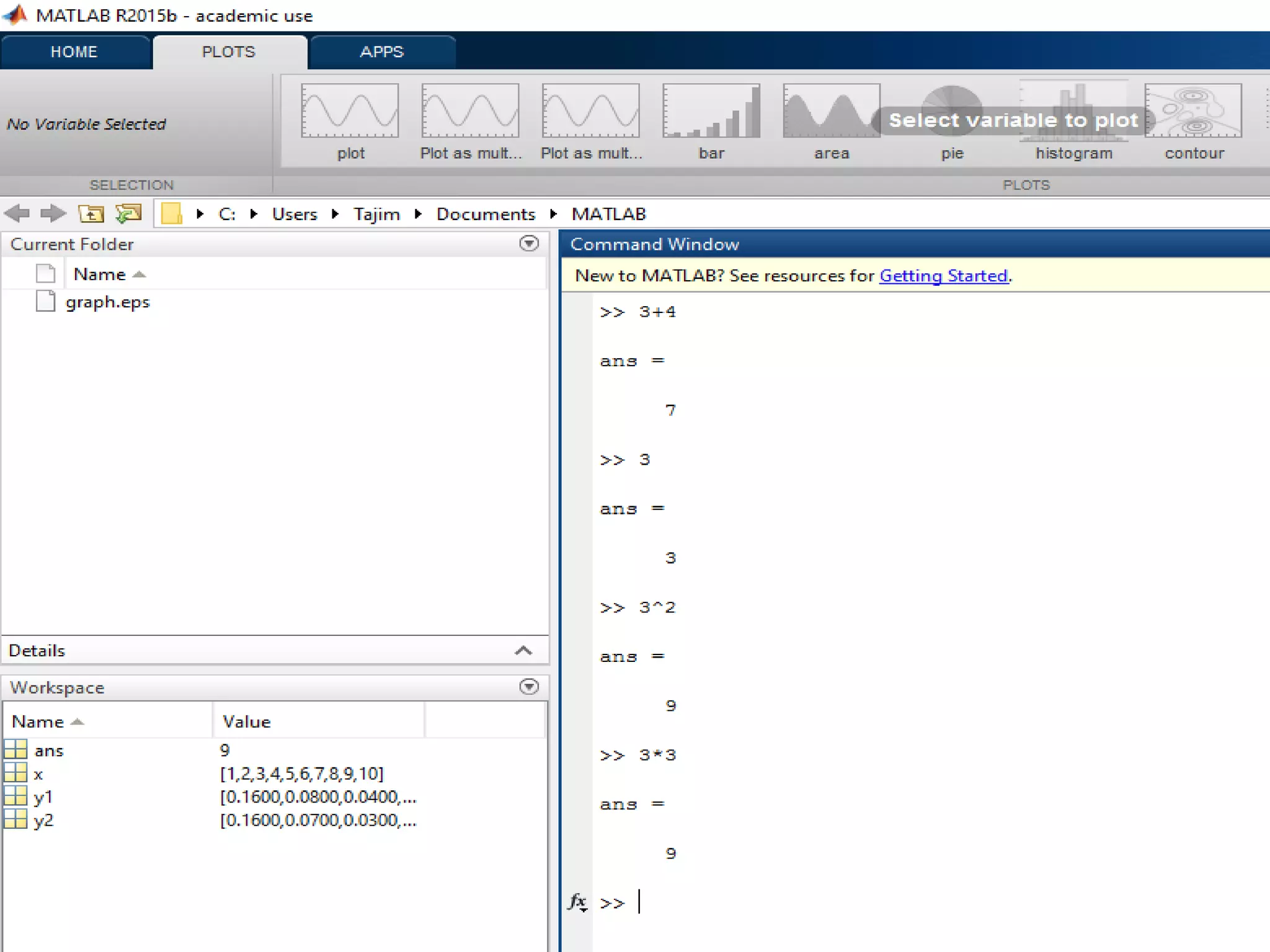This screenshot has width=1270, height=952.
Task: Click the Documents path segment
Action: 486,214
